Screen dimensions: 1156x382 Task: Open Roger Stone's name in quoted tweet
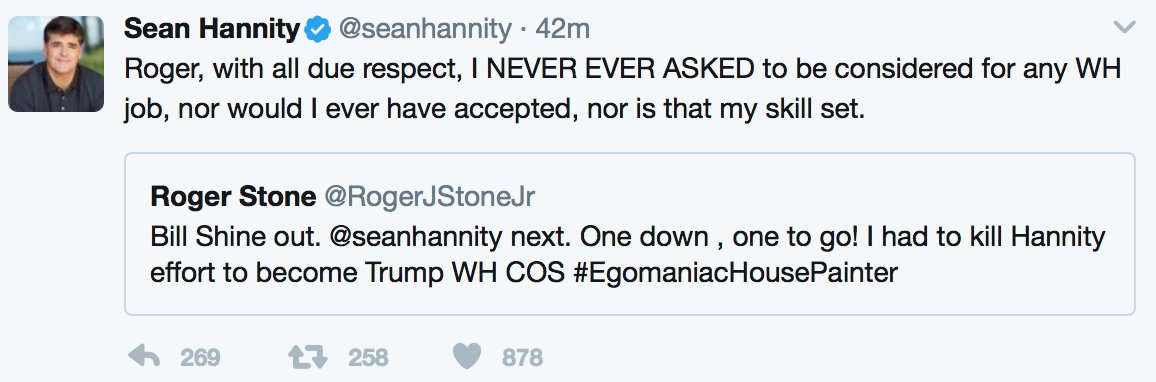(x=233, y=196)
